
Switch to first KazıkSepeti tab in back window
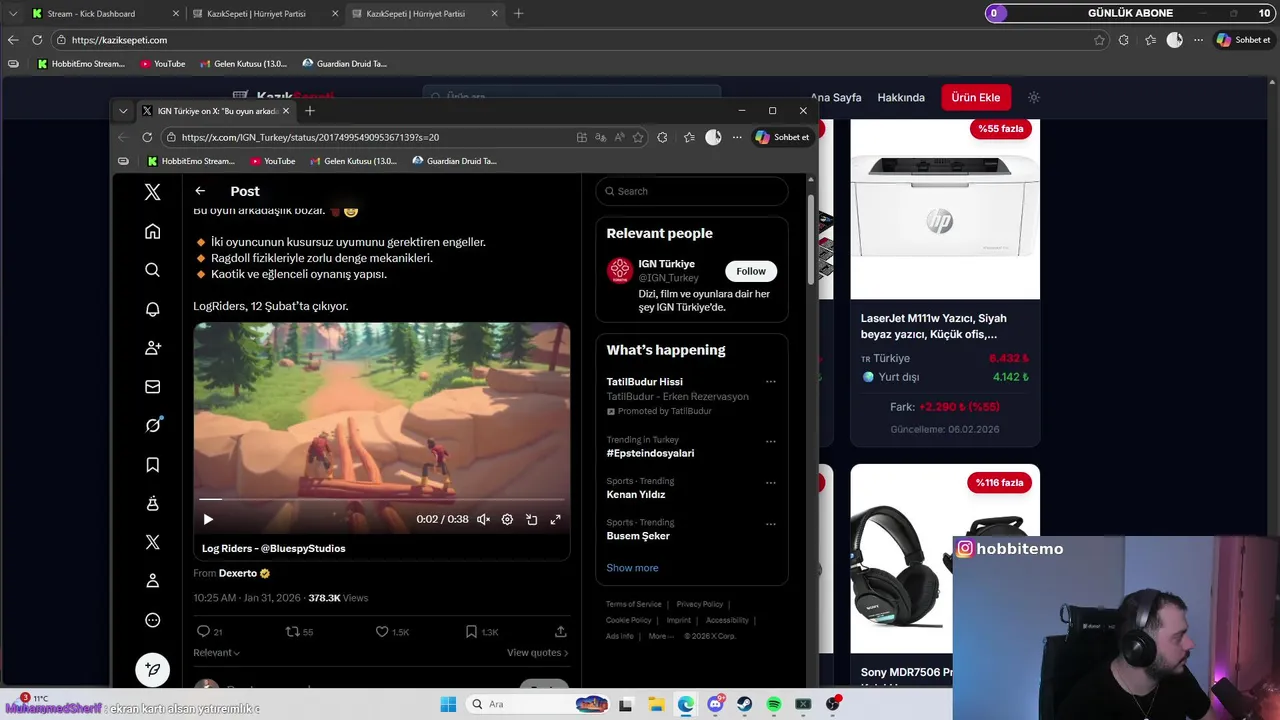pyautogui.click(x=256, y=14)
